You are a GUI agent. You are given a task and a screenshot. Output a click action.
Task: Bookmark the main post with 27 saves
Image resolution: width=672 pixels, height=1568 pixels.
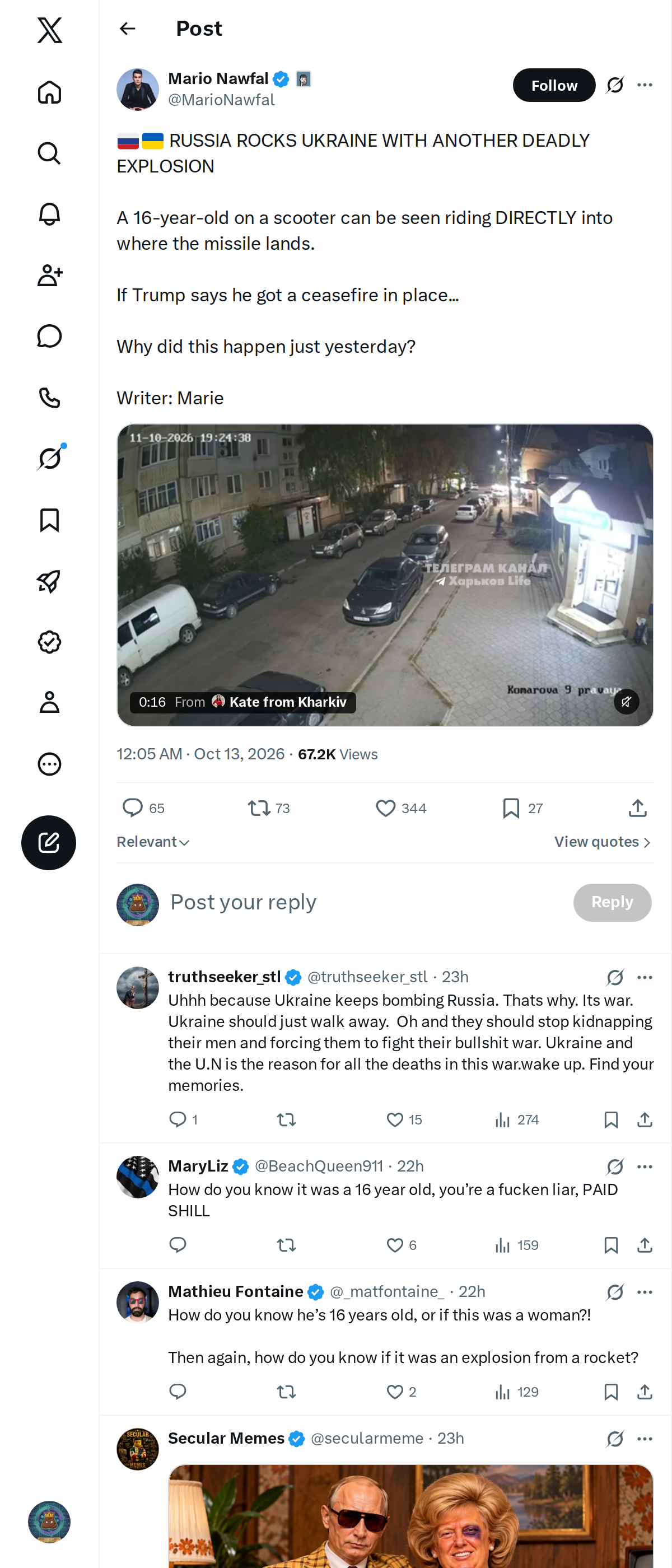(522, 808)
